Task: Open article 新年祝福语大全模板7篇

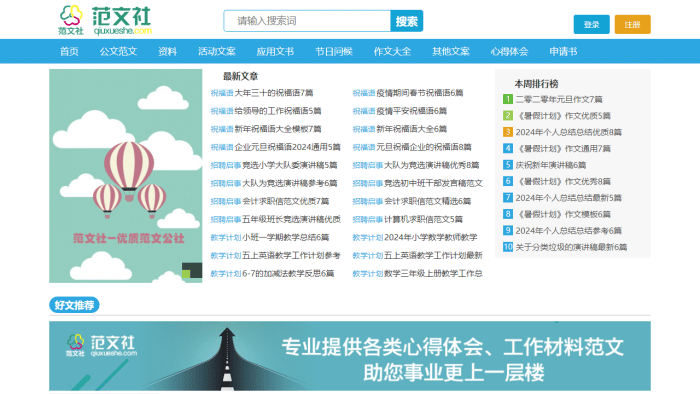Action: [x=278, y=129]
